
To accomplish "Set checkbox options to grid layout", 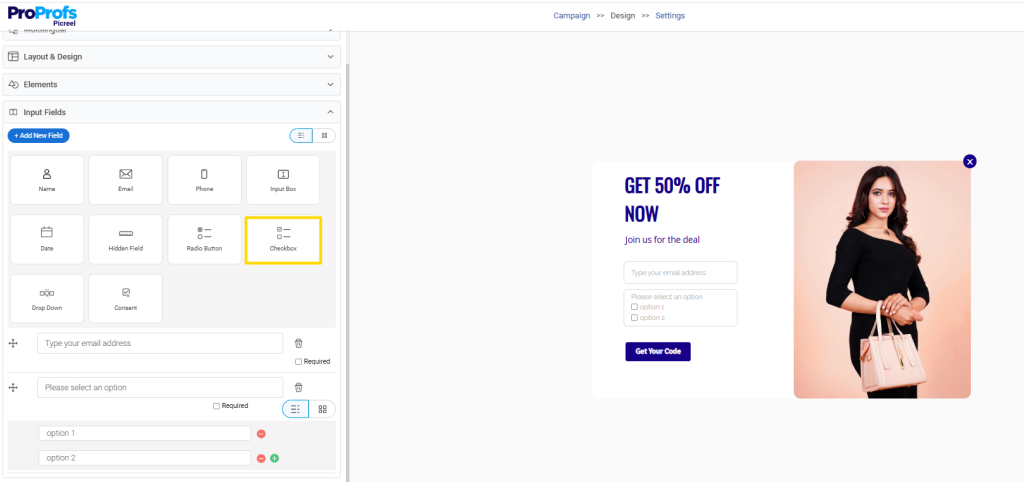I will [322, 410].
